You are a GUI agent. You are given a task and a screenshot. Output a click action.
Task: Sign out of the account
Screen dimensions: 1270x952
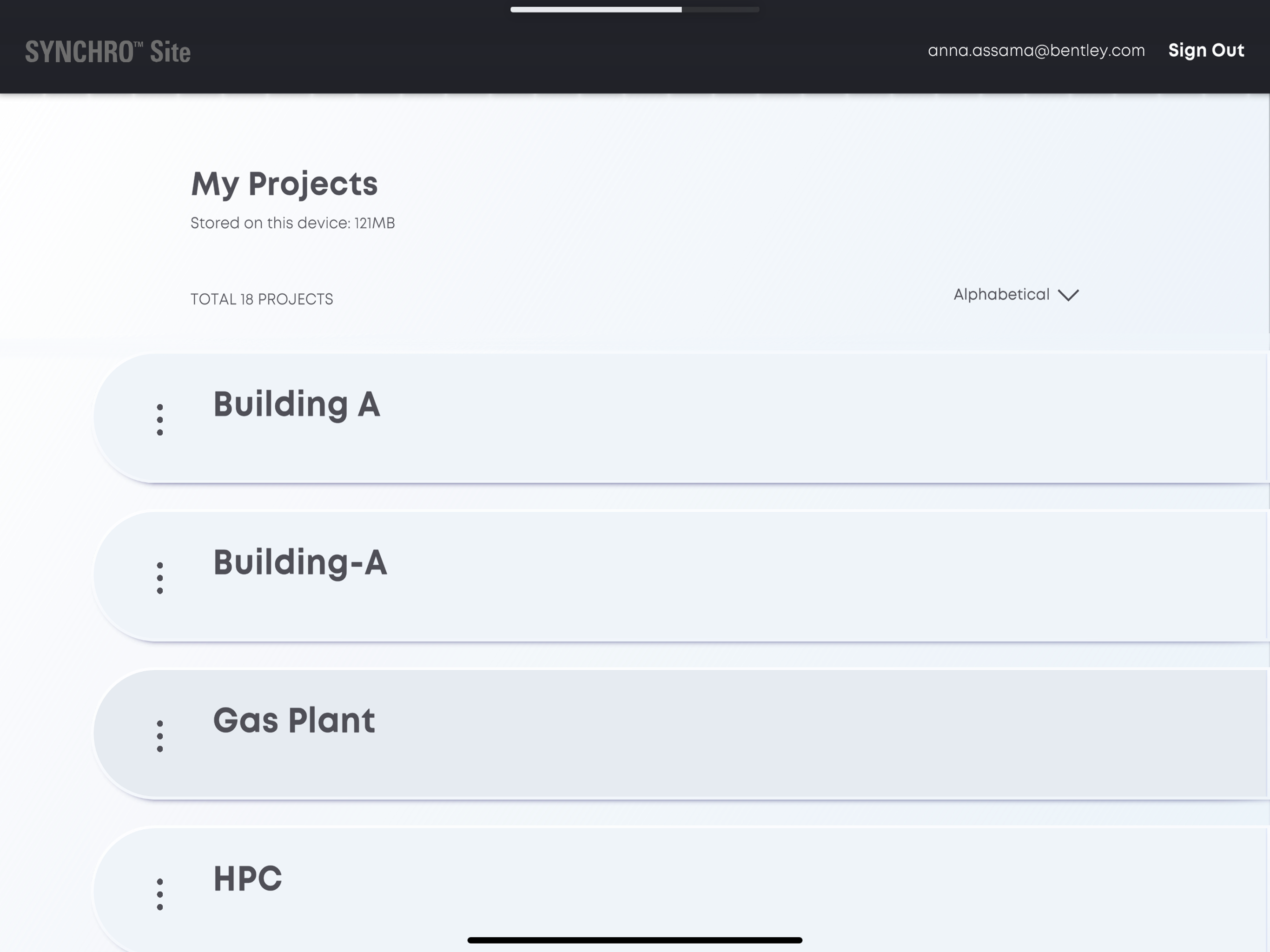1206,51
